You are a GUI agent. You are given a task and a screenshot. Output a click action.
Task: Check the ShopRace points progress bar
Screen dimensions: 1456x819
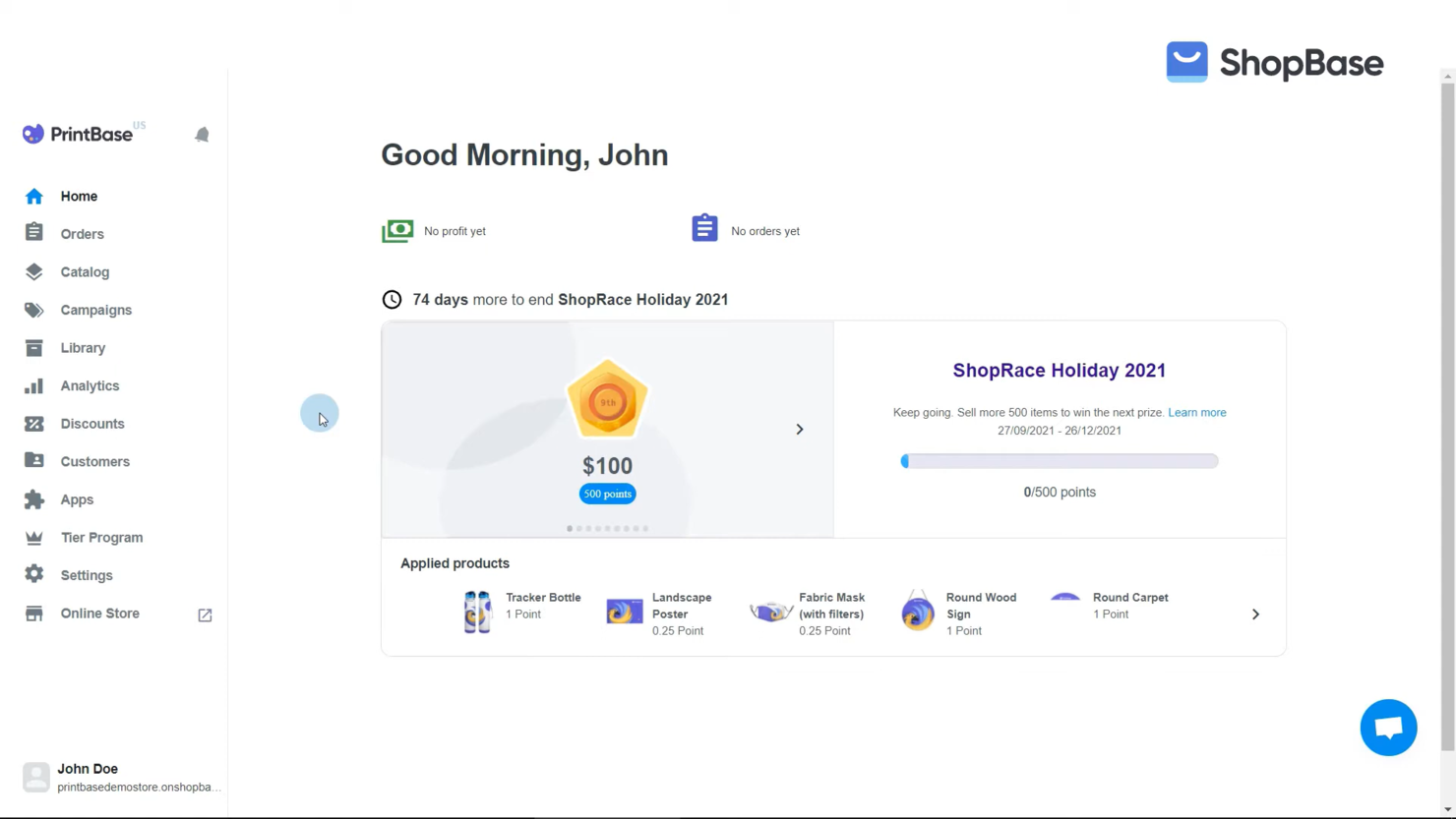[x=1059, y=460]
